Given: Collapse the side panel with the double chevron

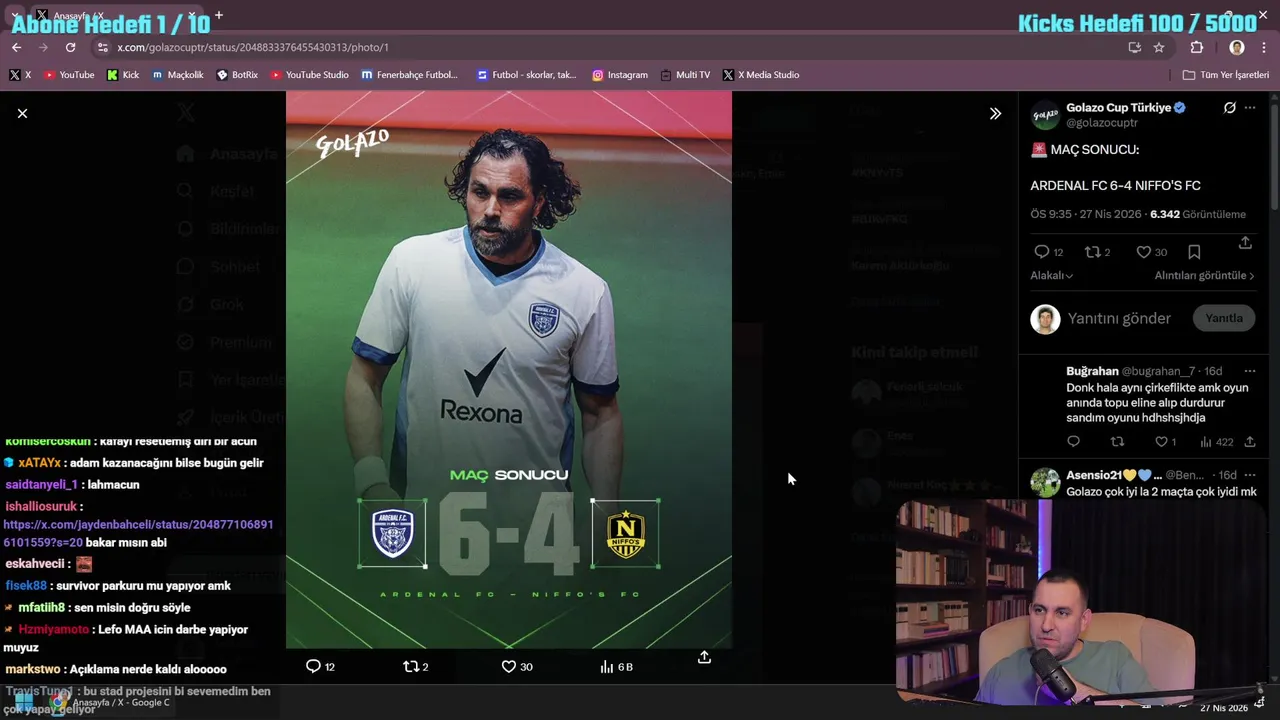Looking at the screenshot, I should pyautogui.click(x=995, y=114).
